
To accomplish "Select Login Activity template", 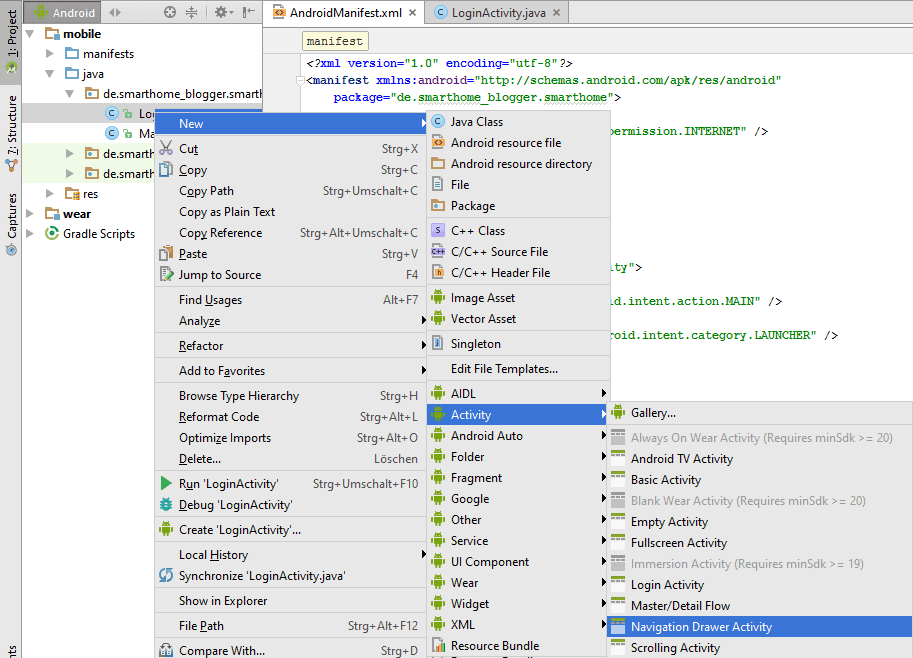I will [759, 584].
